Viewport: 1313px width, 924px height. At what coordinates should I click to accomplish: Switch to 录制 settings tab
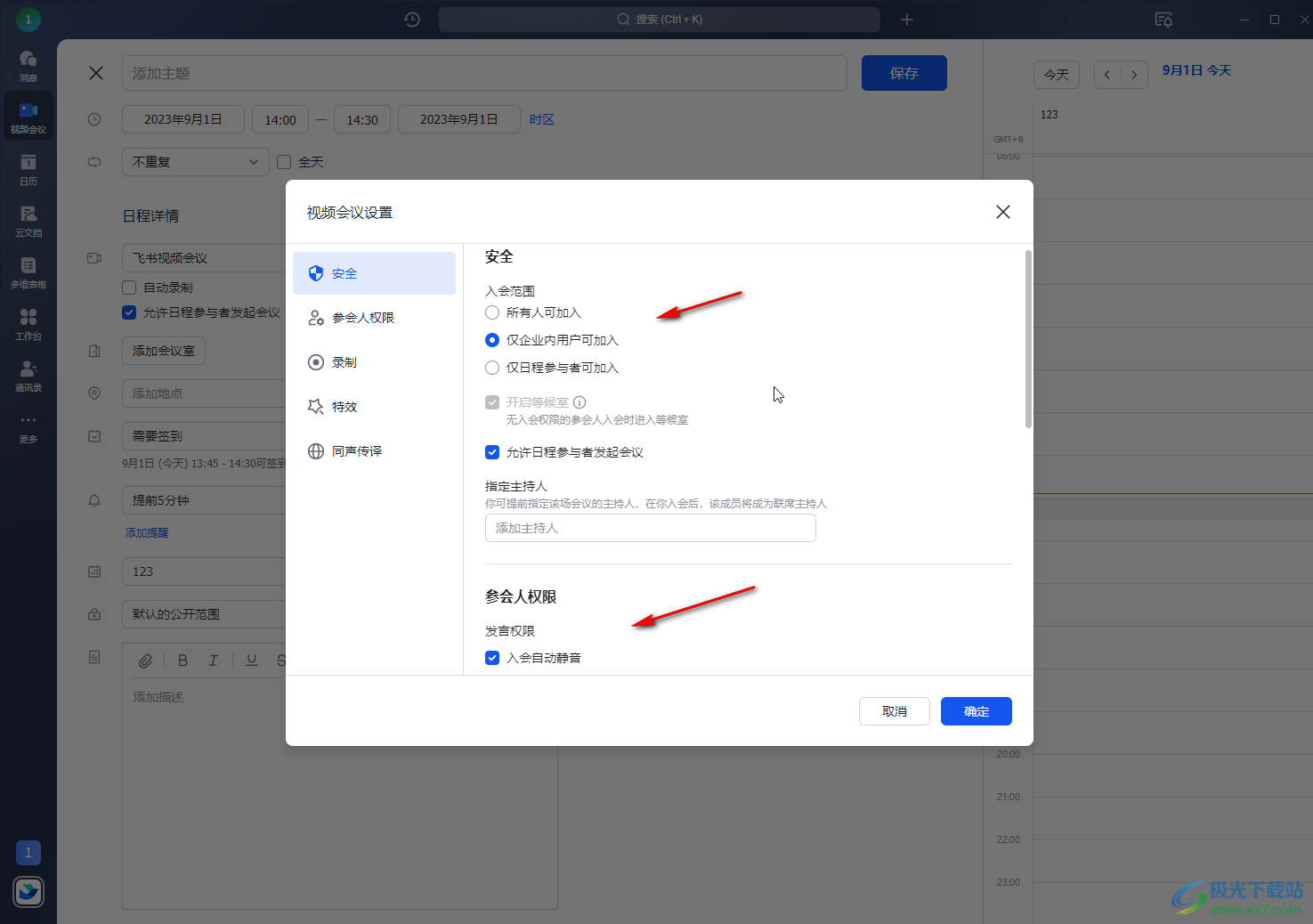coord(374,362)
